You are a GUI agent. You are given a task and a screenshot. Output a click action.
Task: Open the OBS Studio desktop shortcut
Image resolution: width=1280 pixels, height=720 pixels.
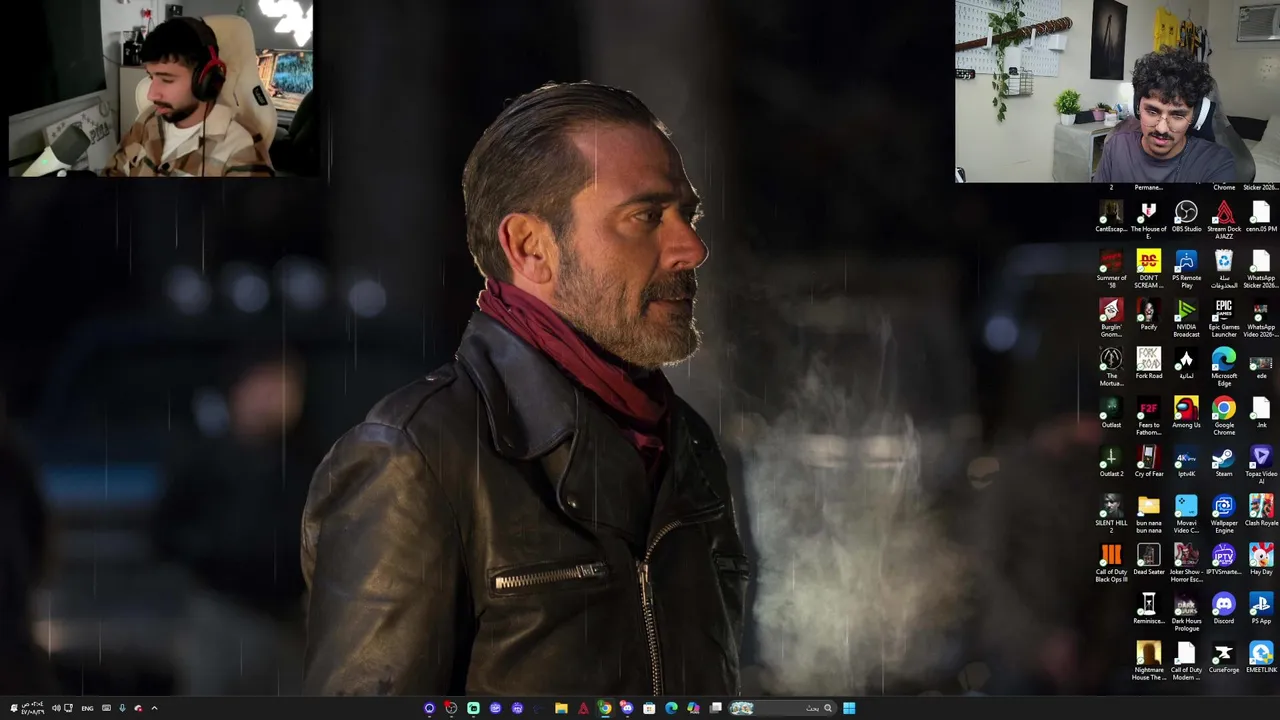1186,217
